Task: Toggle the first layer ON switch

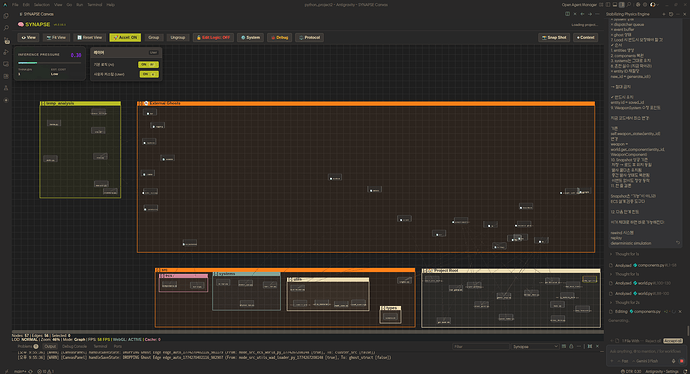Action: pos(148,65)
